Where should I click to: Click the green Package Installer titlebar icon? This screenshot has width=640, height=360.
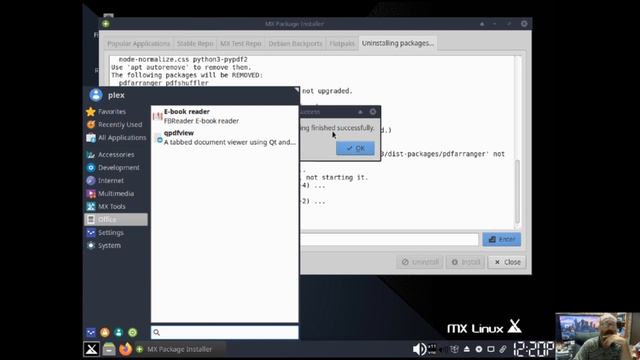click(x=106, y=24)
